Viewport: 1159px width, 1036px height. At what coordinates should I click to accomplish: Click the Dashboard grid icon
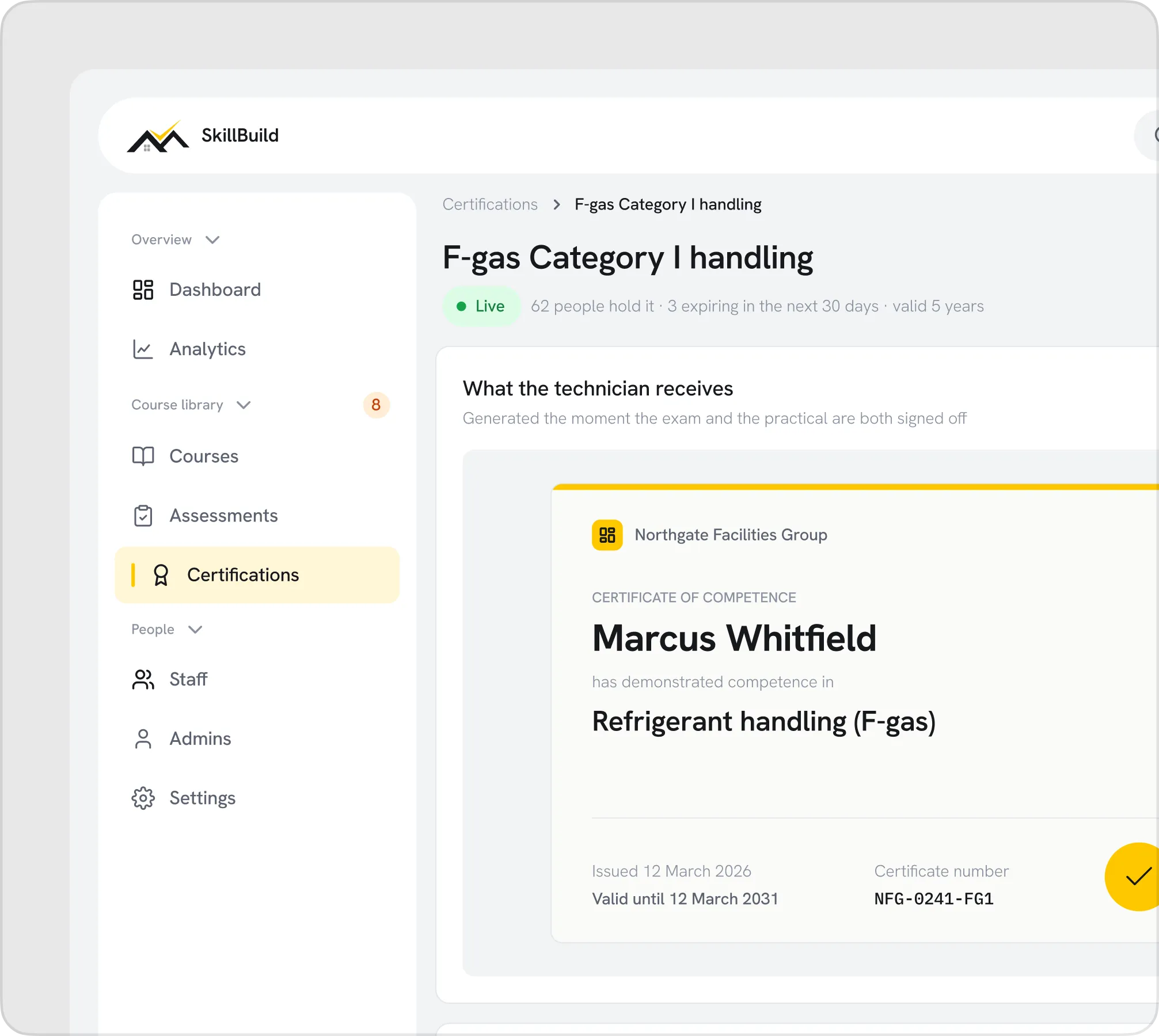click(143, 290)
